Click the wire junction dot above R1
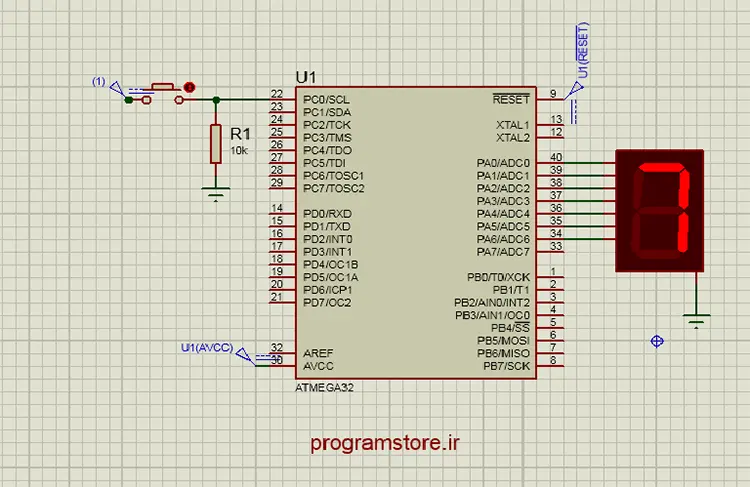 tap(216, 100)
